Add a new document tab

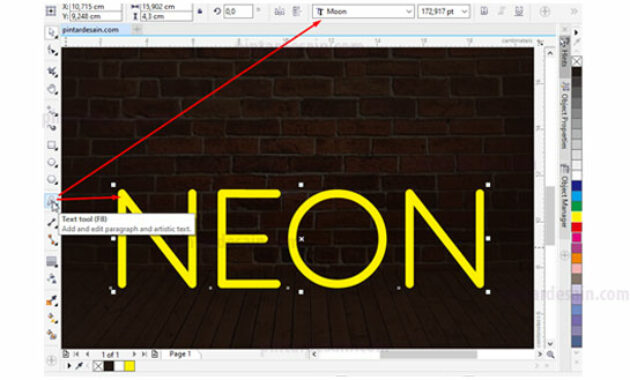click(x=137, y=29)
